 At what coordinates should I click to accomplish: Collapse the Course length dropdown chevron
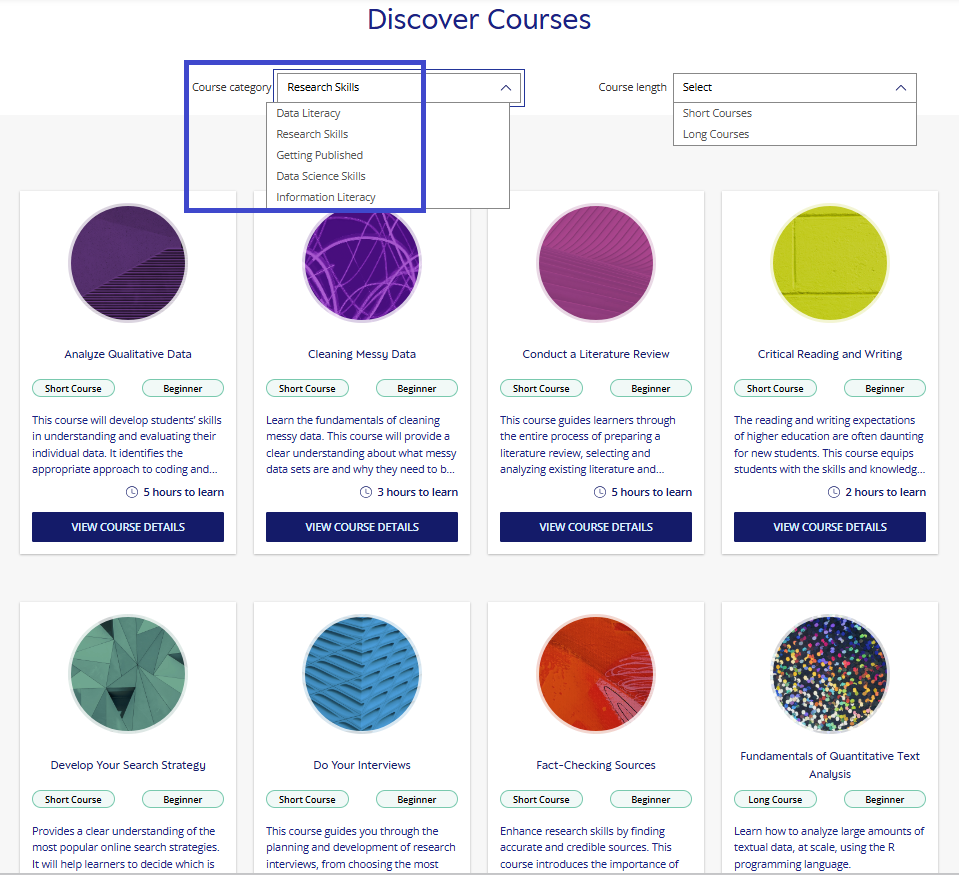(x=900, y=88)
